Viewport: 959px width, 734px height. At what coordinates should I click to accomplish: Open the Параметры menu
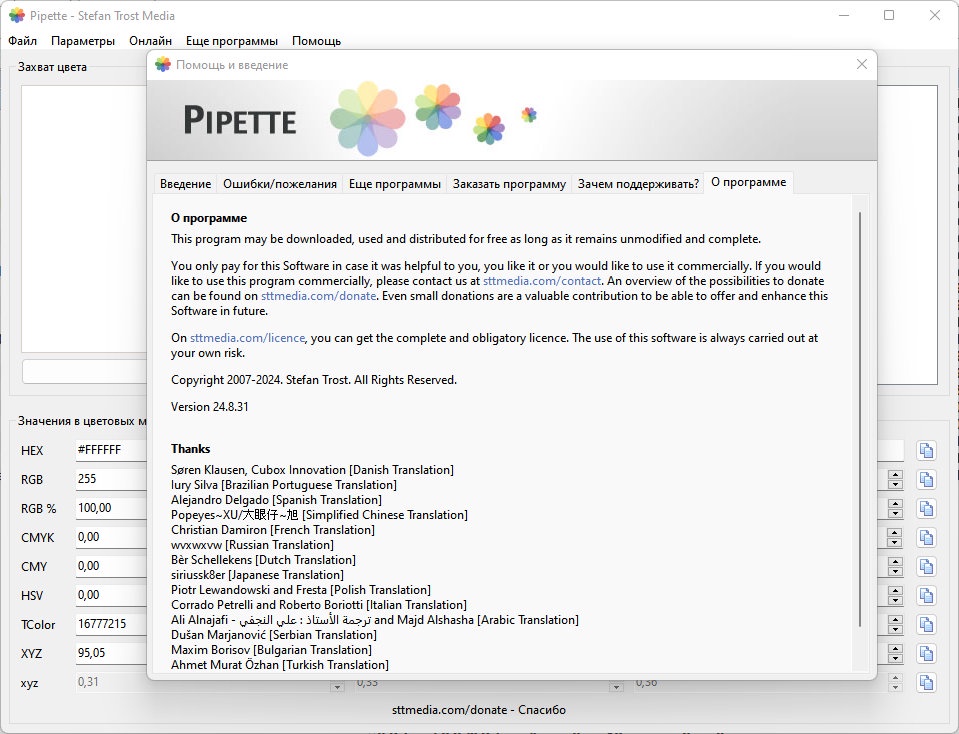(x=83, y=41)
